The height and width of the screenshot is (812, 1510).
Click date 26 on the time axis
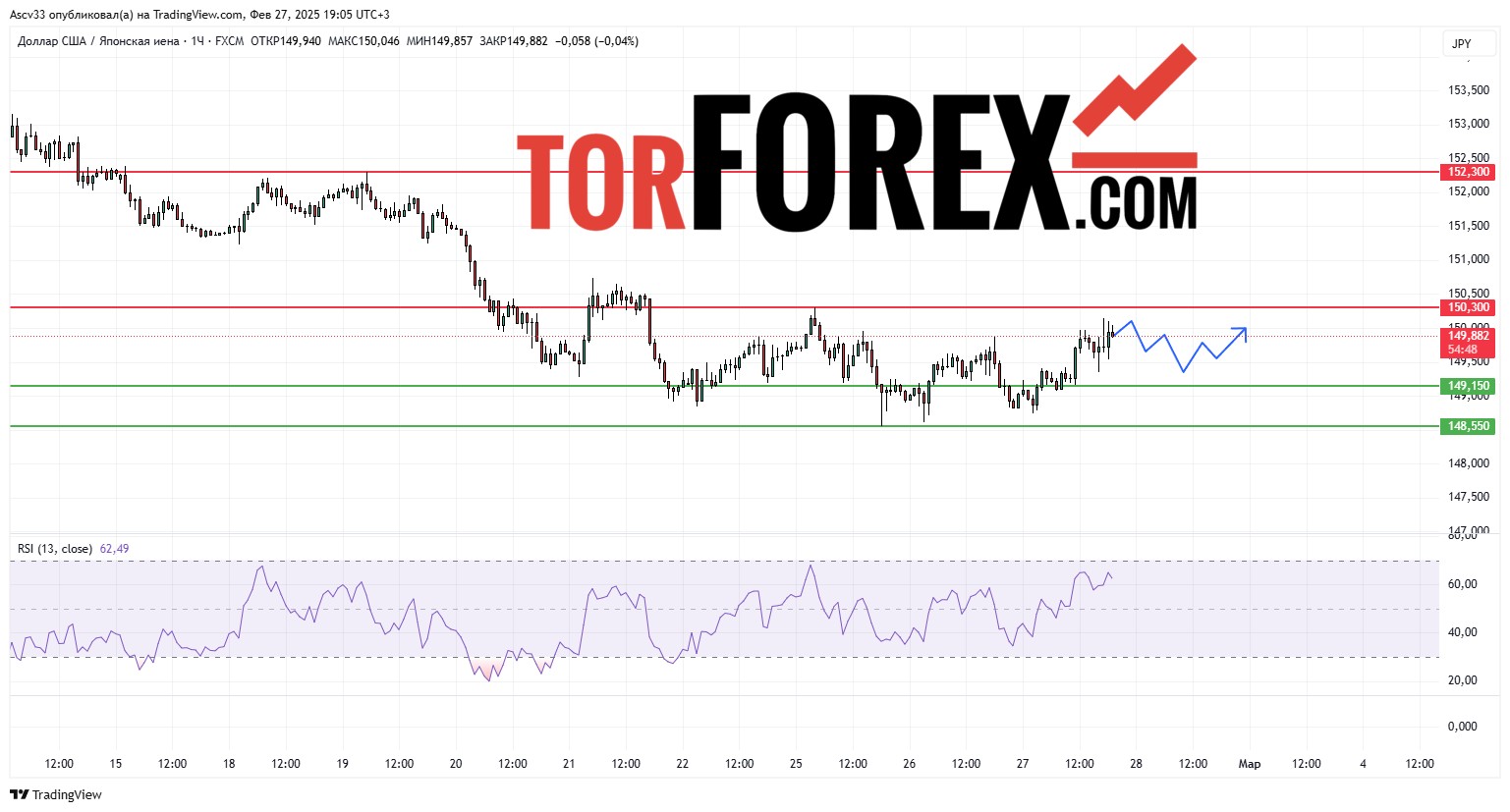point(910,764)
